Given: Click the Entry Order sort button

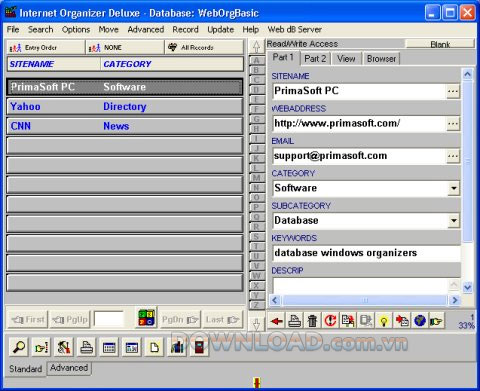Looking at the screenshot, I should pyautogui.click(x=46, y=48).
